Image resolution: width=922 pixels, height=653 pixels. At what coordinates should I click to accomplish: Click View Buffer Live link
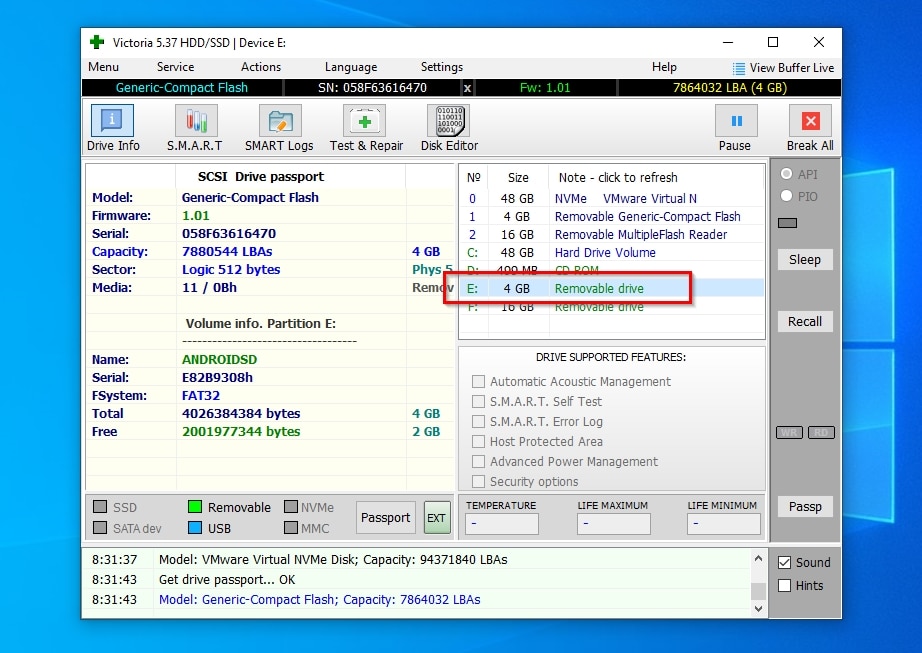pyautogui.click(x=791, y=68)
